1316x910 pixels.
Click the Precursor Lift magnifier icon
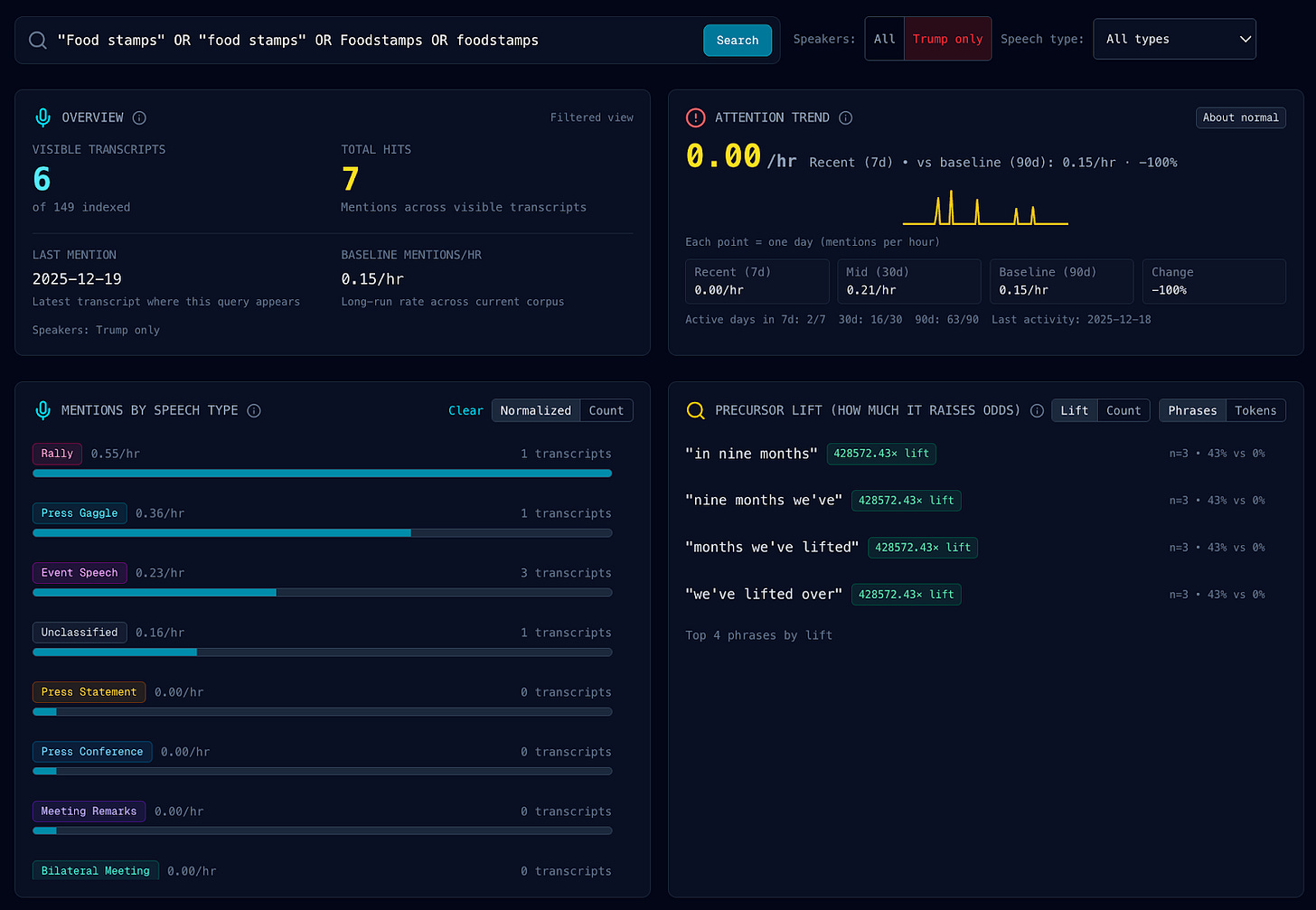pos(695,410)
